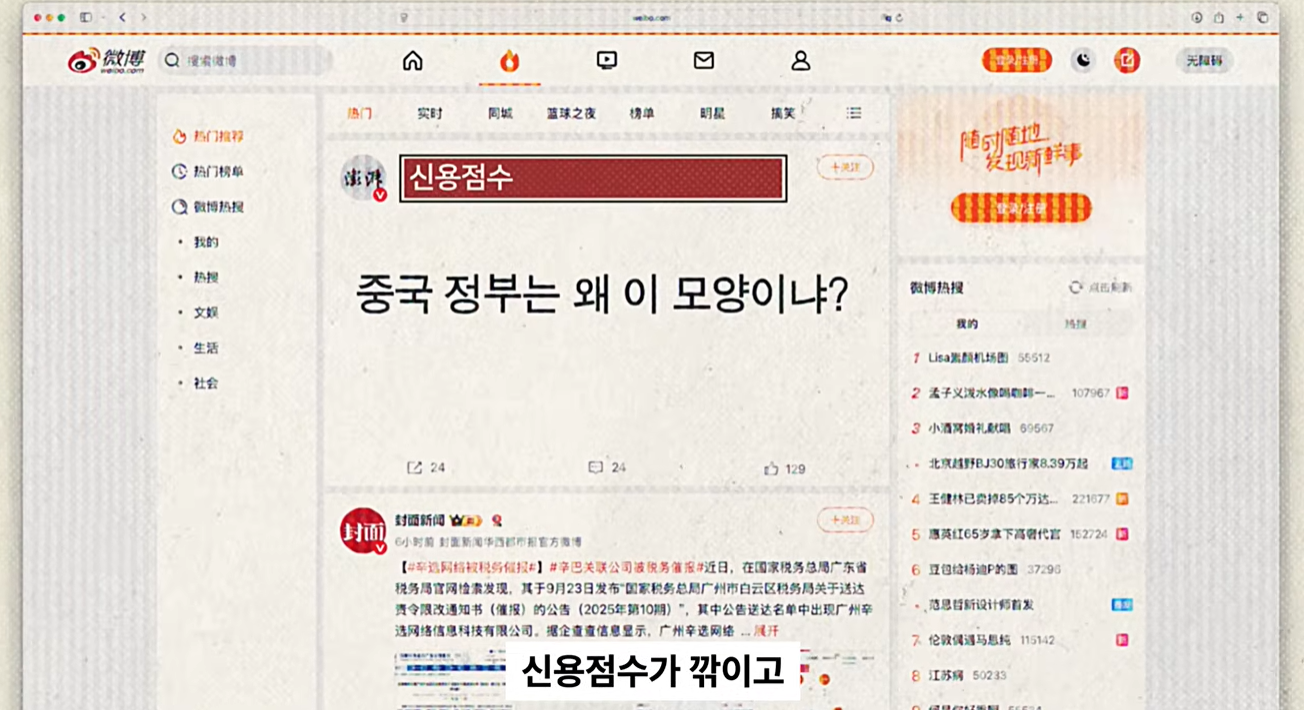Toggle dark mode moon icon
This screenshot has height=710, width=1304.
[x=1083, y=61]
